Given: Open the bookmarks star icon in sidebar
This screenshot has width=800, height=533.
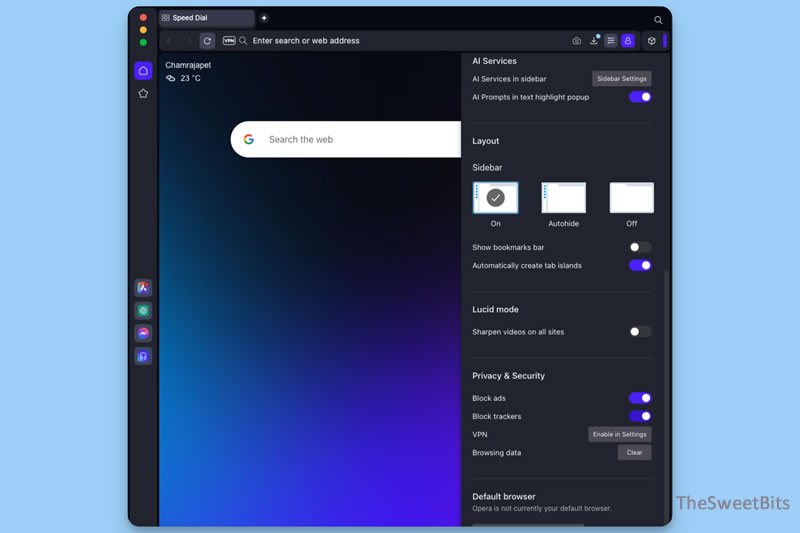Looking at the screenshot, I should 143,93.
